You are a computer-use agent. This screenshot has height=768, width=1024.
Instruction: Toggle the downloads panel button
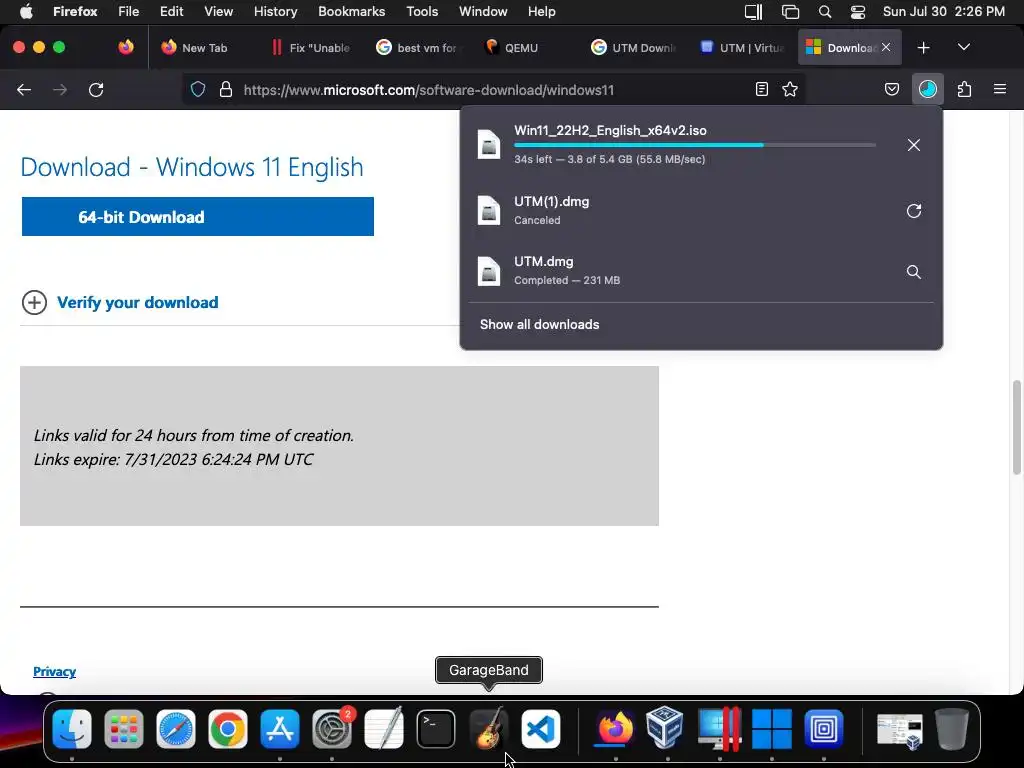click(927, 89)
